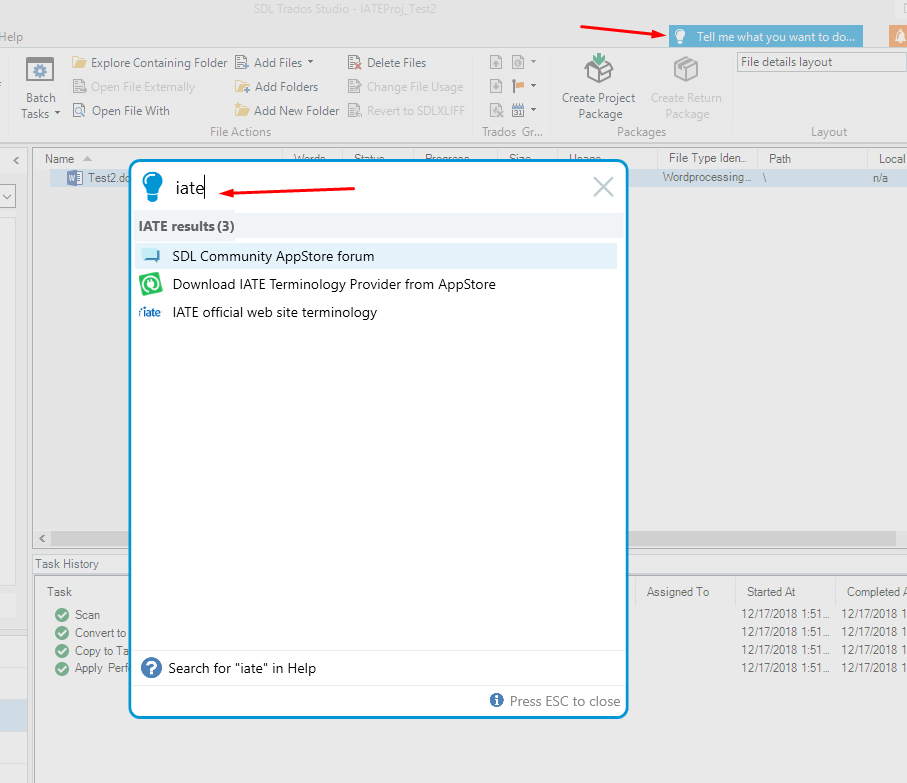Click the green AppStore plug icon

150,285
